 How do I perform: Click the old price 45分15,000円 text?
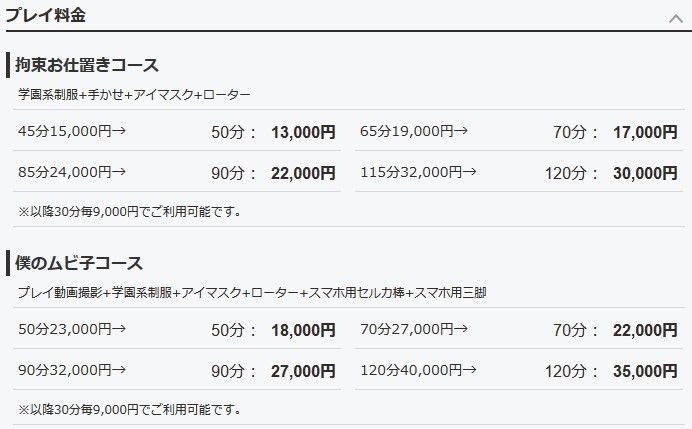[72, 131]
